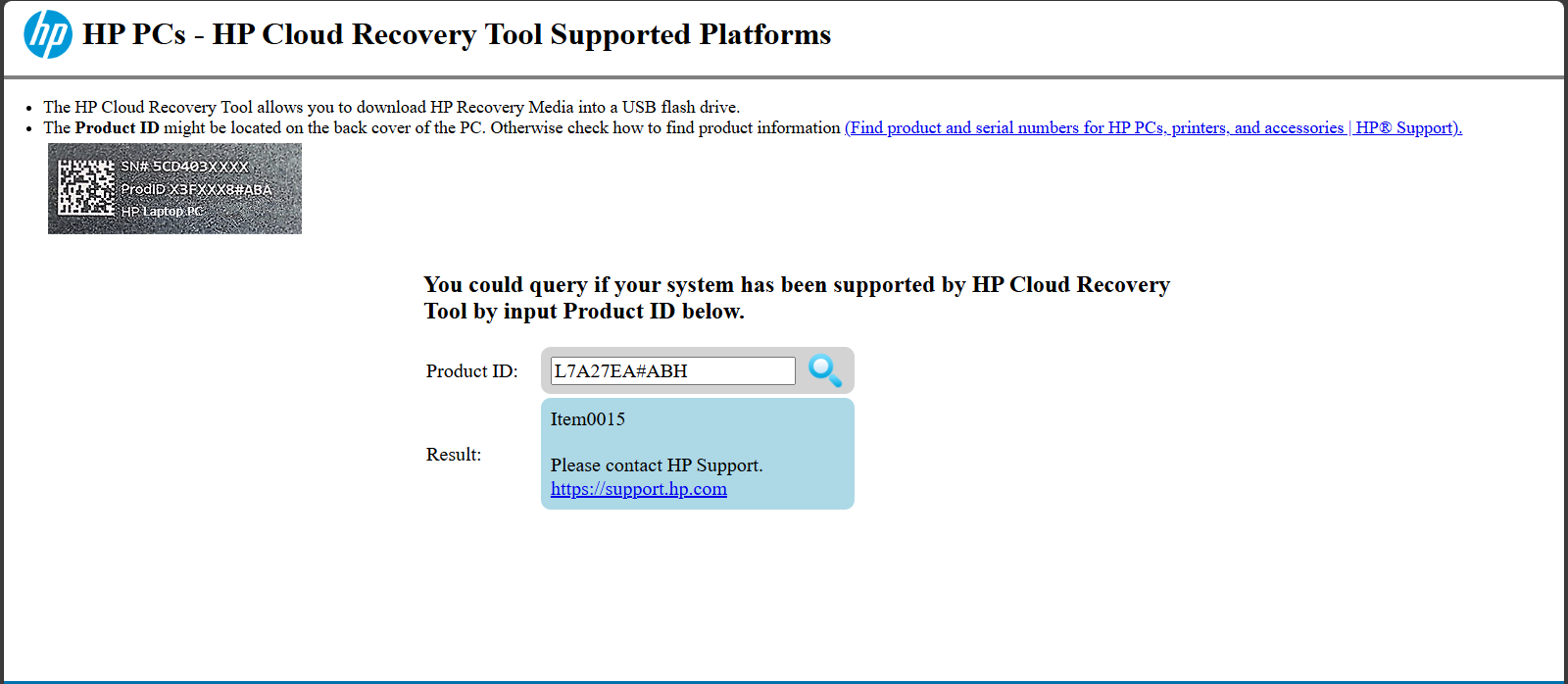This screenshot has width=1568, height=684.
Task: Click the 'Result:' label
Action: [453, 455]
